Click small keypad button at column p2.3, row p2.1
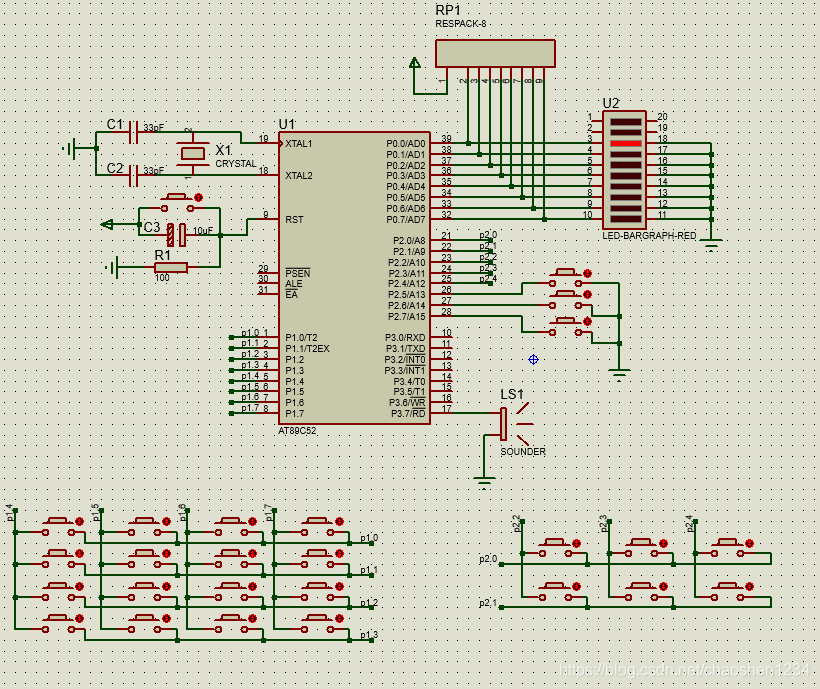Viewport: 820px width, 689px height. pyautogui.click(x=642, y=592)
